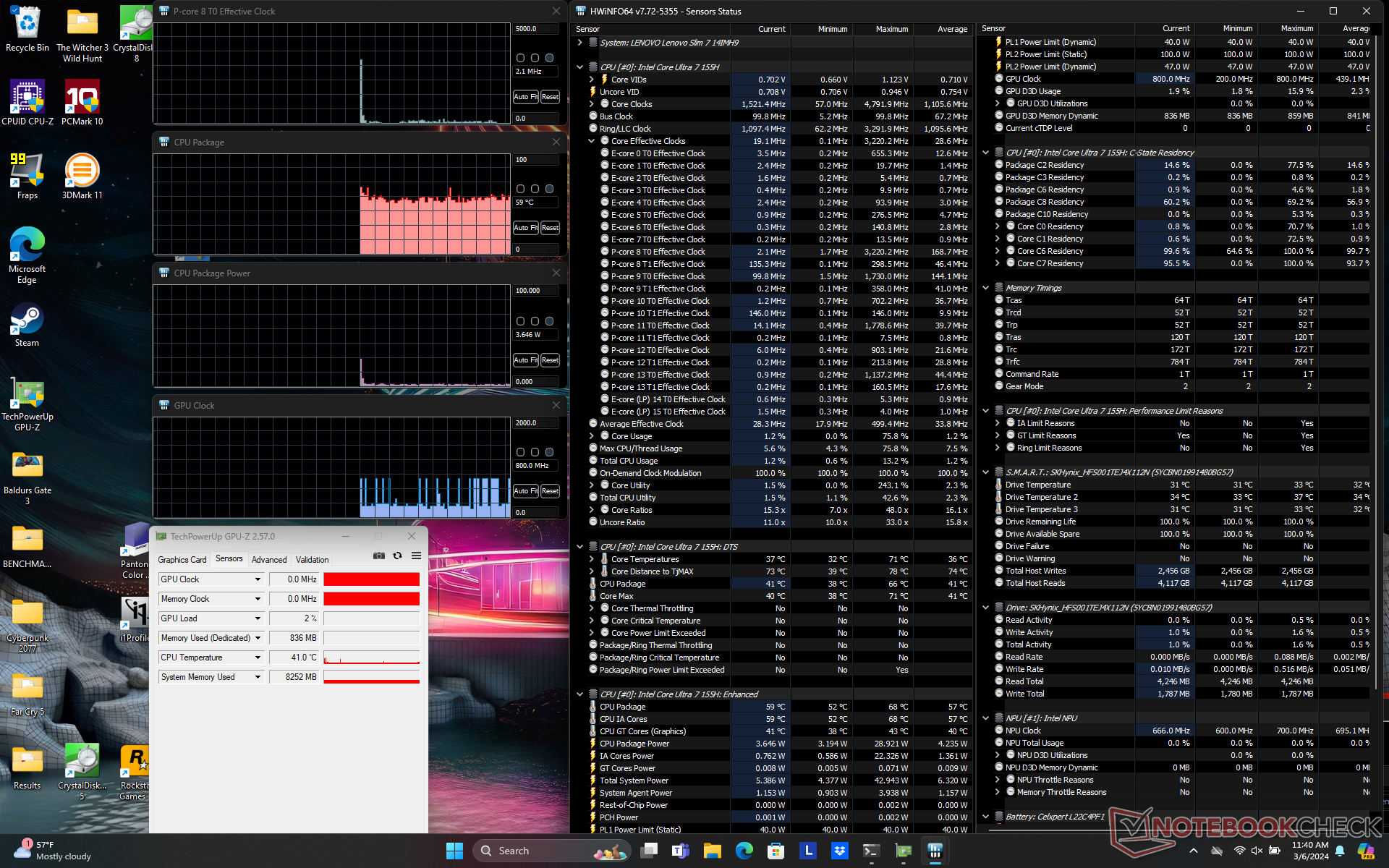Open GPU Load sensor dropdown in GPU-Z
This screenshot has width=1389, height=868.
coord(258,618)
